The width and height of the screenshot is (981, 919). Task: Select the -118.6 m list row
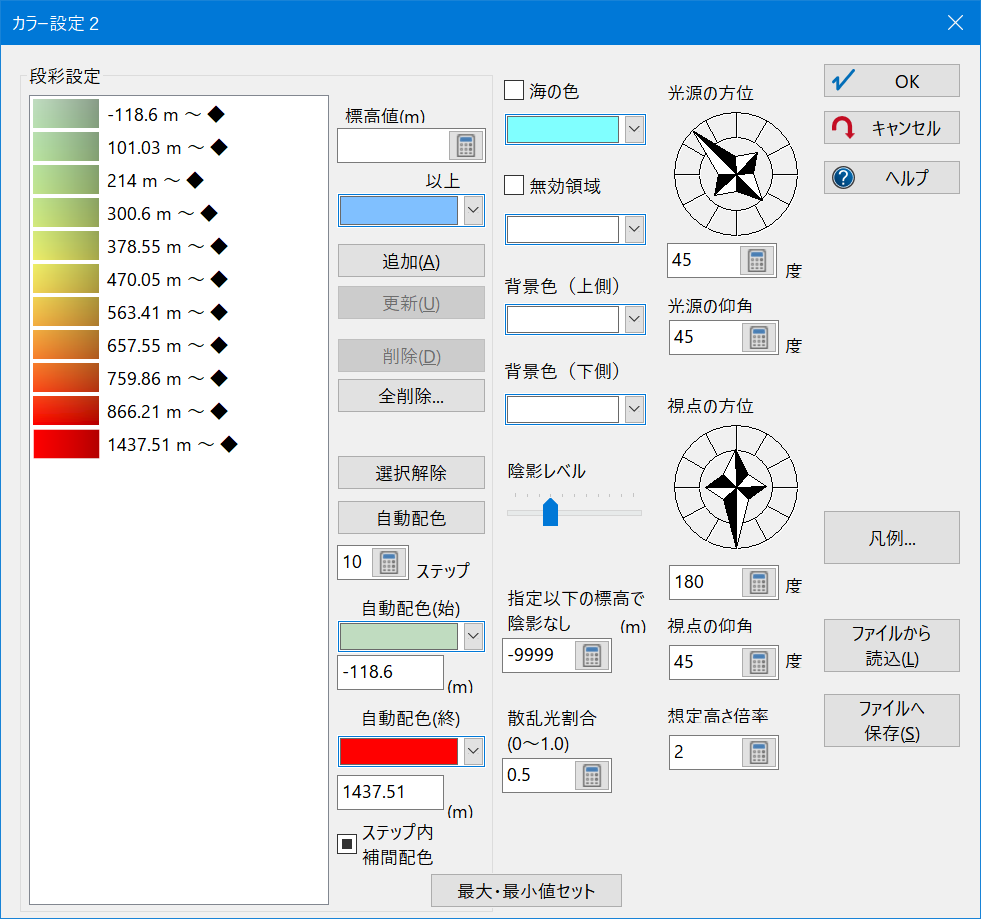point(179,114)
